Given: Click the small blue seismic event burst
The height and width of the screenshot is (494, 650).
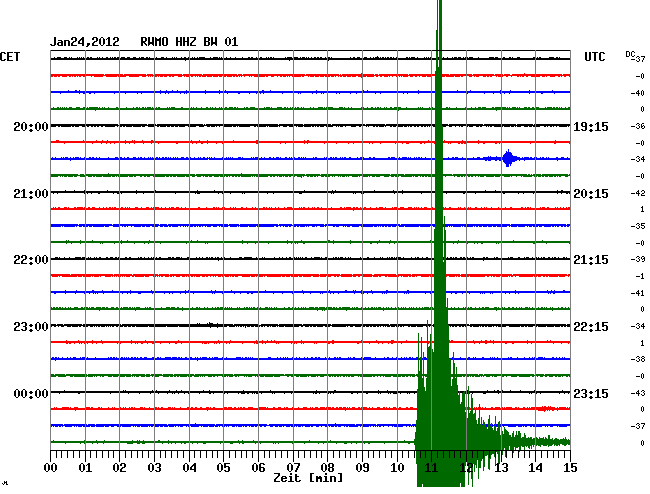Looking at the screenshot, I should (x=508, y=158).
